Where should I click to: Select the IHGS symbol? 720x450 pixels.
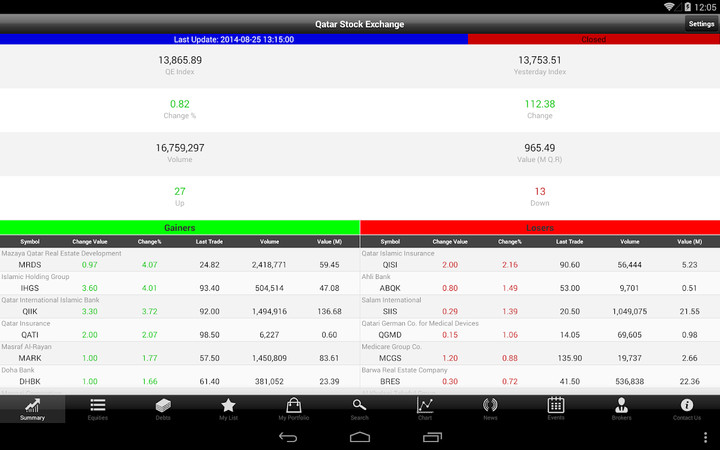30,288
